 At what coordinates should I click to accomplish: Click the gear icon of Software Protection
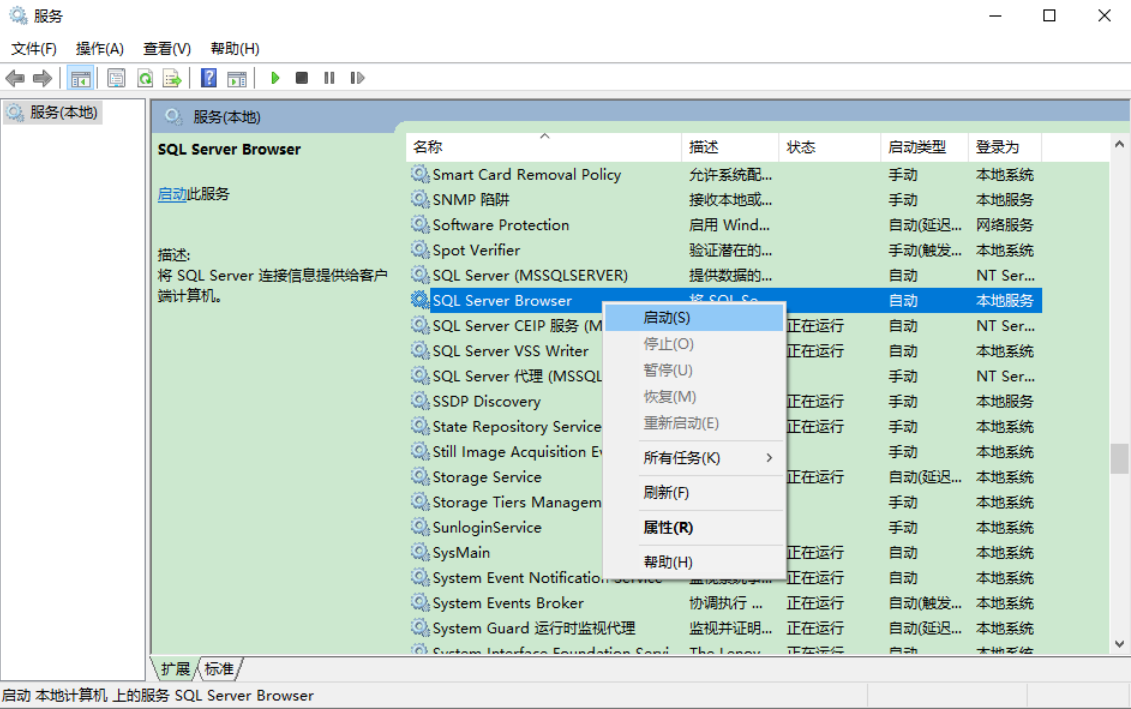[420, 224]
